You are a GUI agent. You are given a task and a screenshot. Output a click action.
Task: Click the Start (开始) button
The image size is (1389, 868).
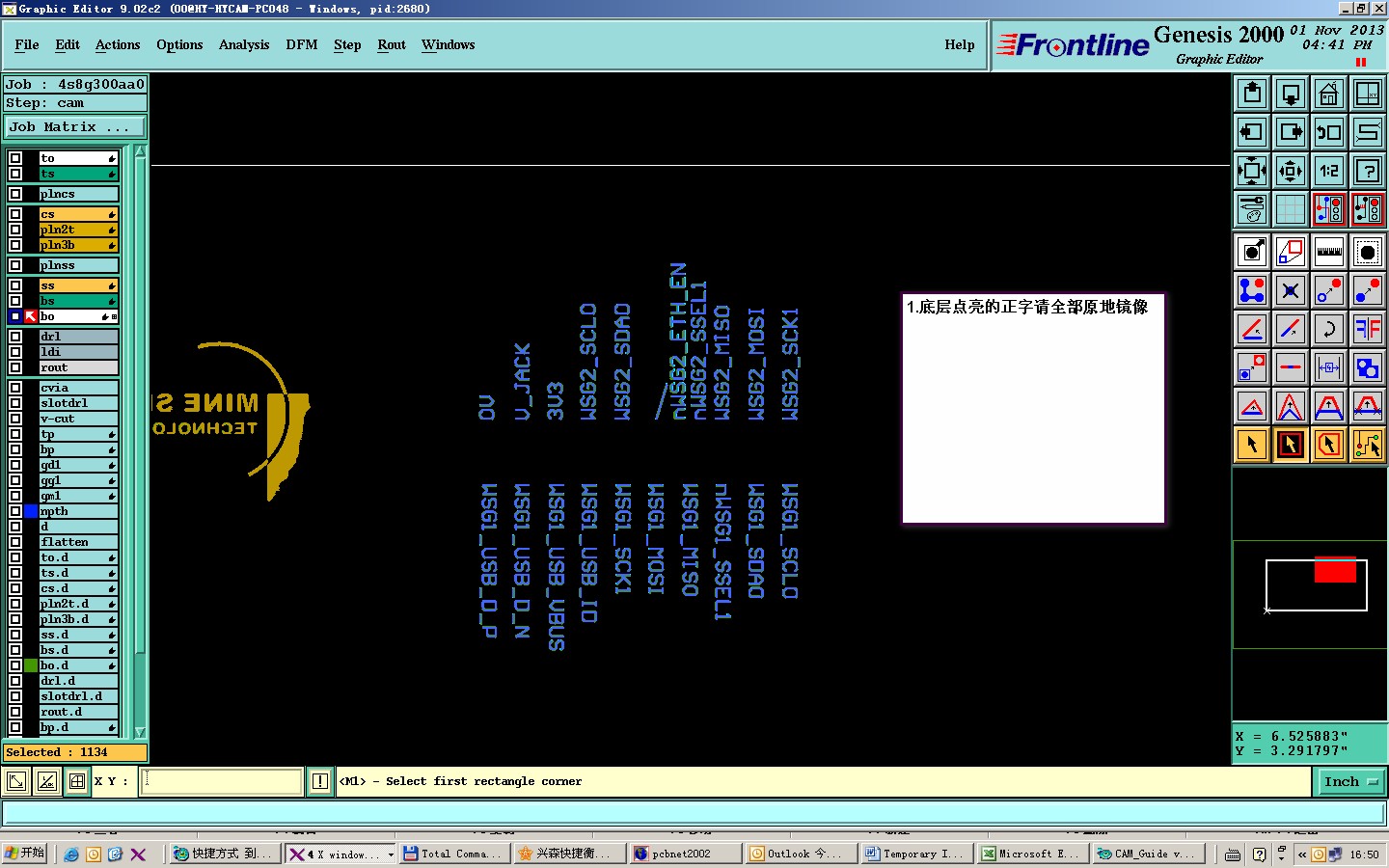tap(25, 854)
